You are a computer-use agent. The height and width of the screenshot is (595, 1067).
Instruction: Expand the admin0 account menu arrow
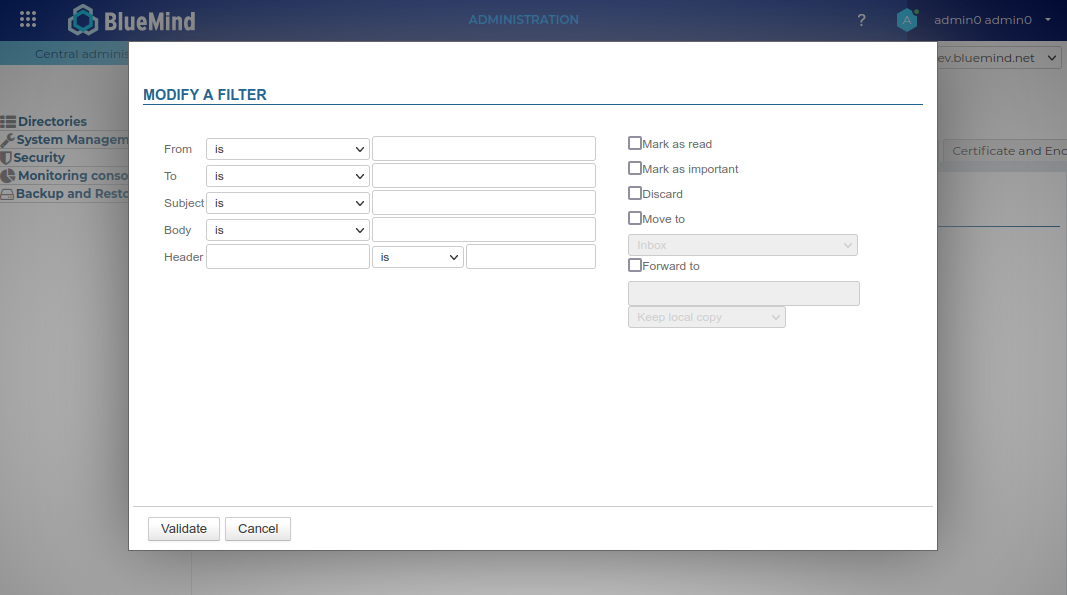pos(1048,20)
